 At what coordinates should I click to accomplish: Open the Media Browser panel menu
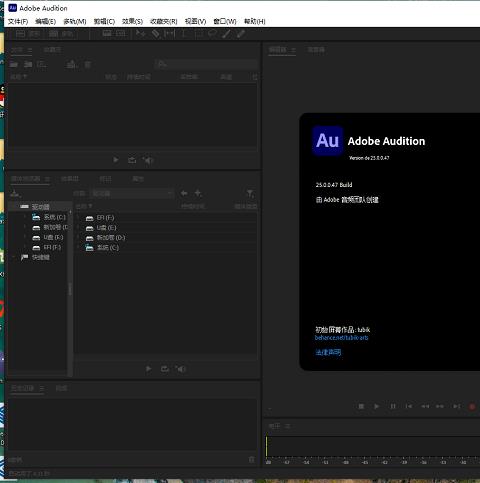tap(47, 179)
